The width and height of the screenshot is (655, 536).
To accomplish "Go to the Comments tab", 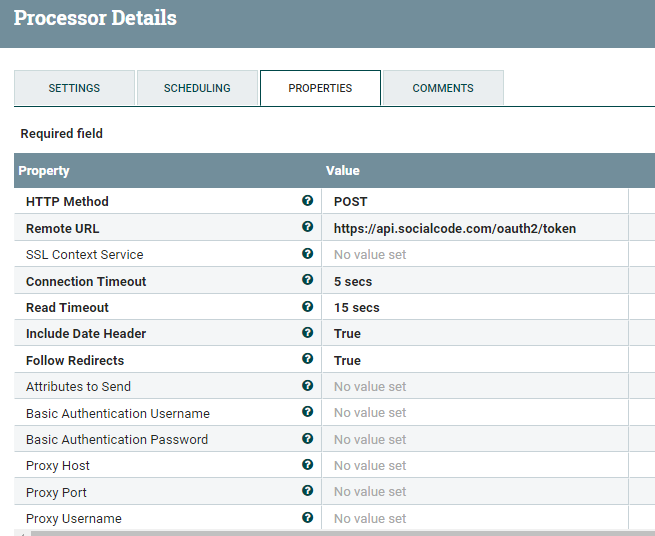I will pos(443,88).
